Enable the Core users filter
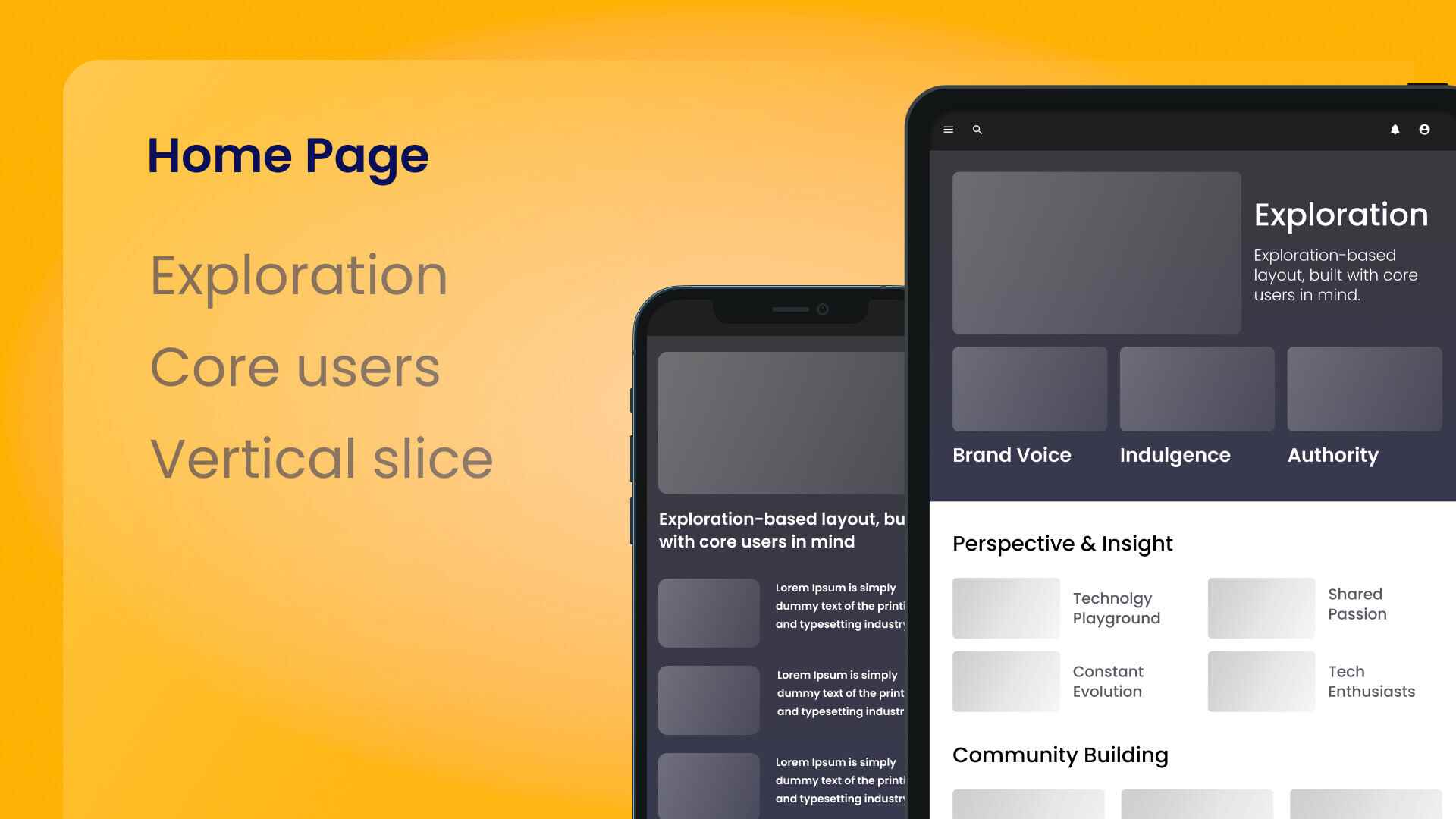The height and width of the screenshot is (819, 1456). (x=295, y=365)
